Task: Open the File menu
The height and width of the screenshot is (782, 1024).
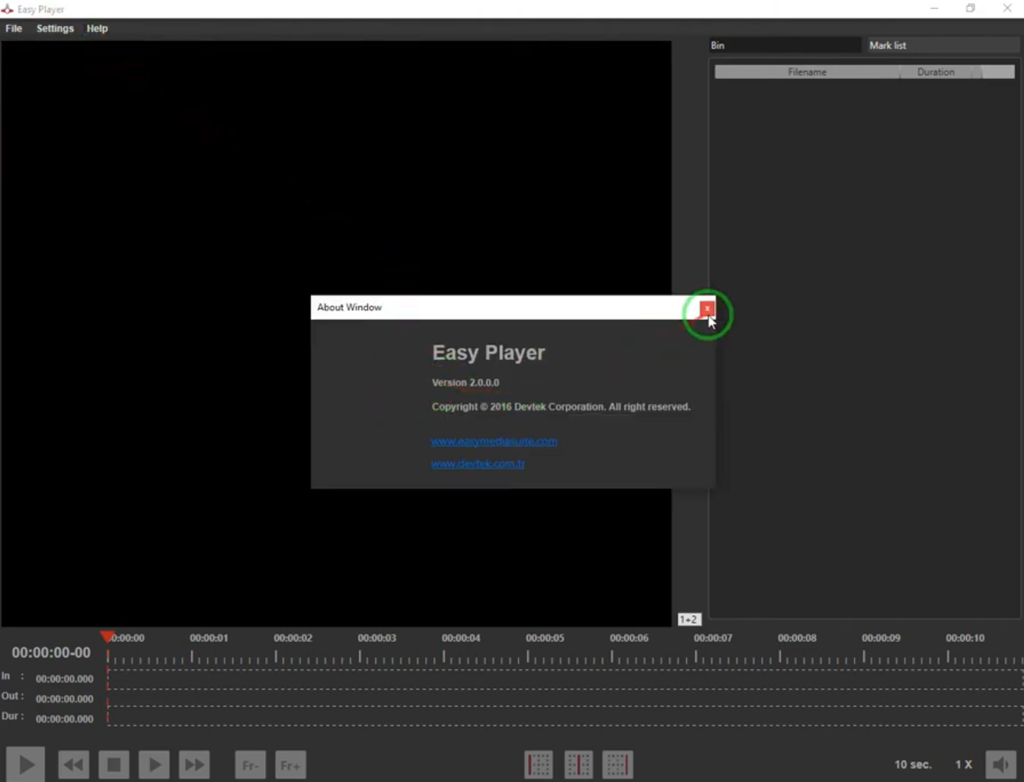Action: [x=13, y=28]
